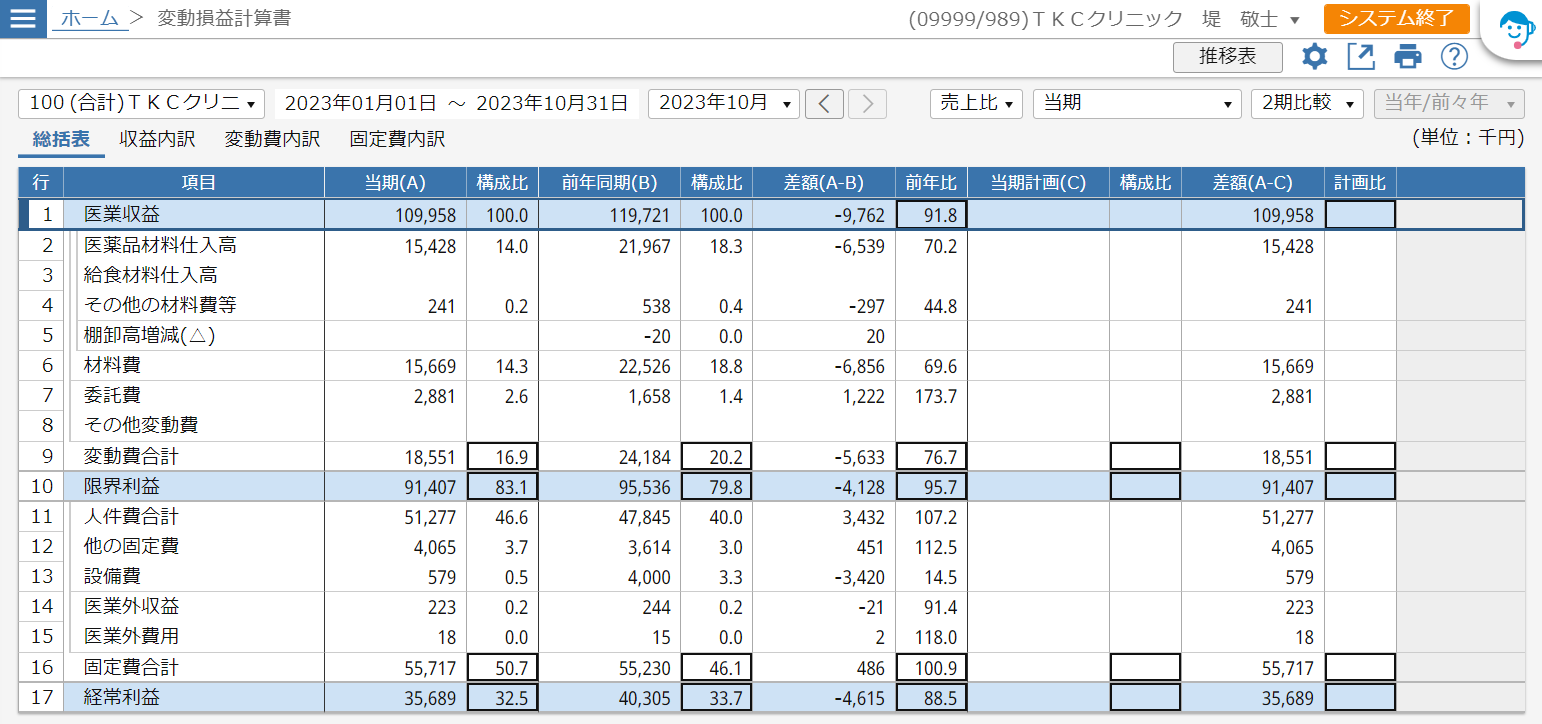Click the 91.8 前年比 cell
The height and width of the screenshot is (724, 1542).
[x=931, y=215]
